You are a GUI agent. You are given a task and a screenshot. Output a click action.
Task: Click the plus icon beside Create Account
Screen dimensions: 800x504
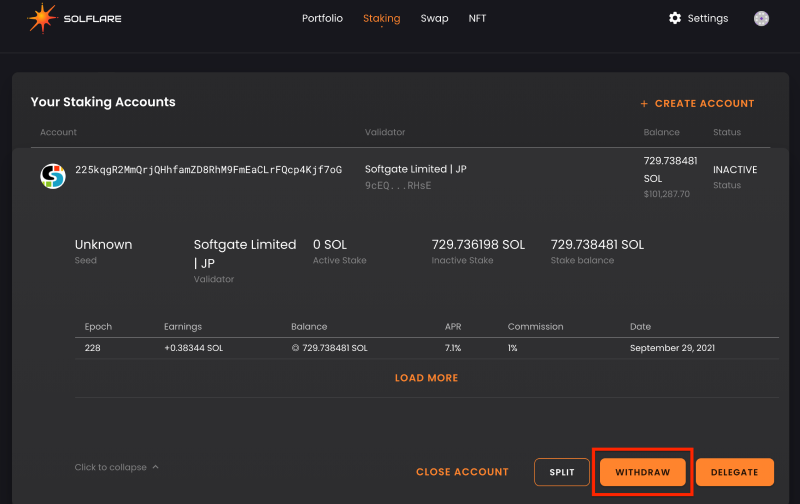(644, 104)
